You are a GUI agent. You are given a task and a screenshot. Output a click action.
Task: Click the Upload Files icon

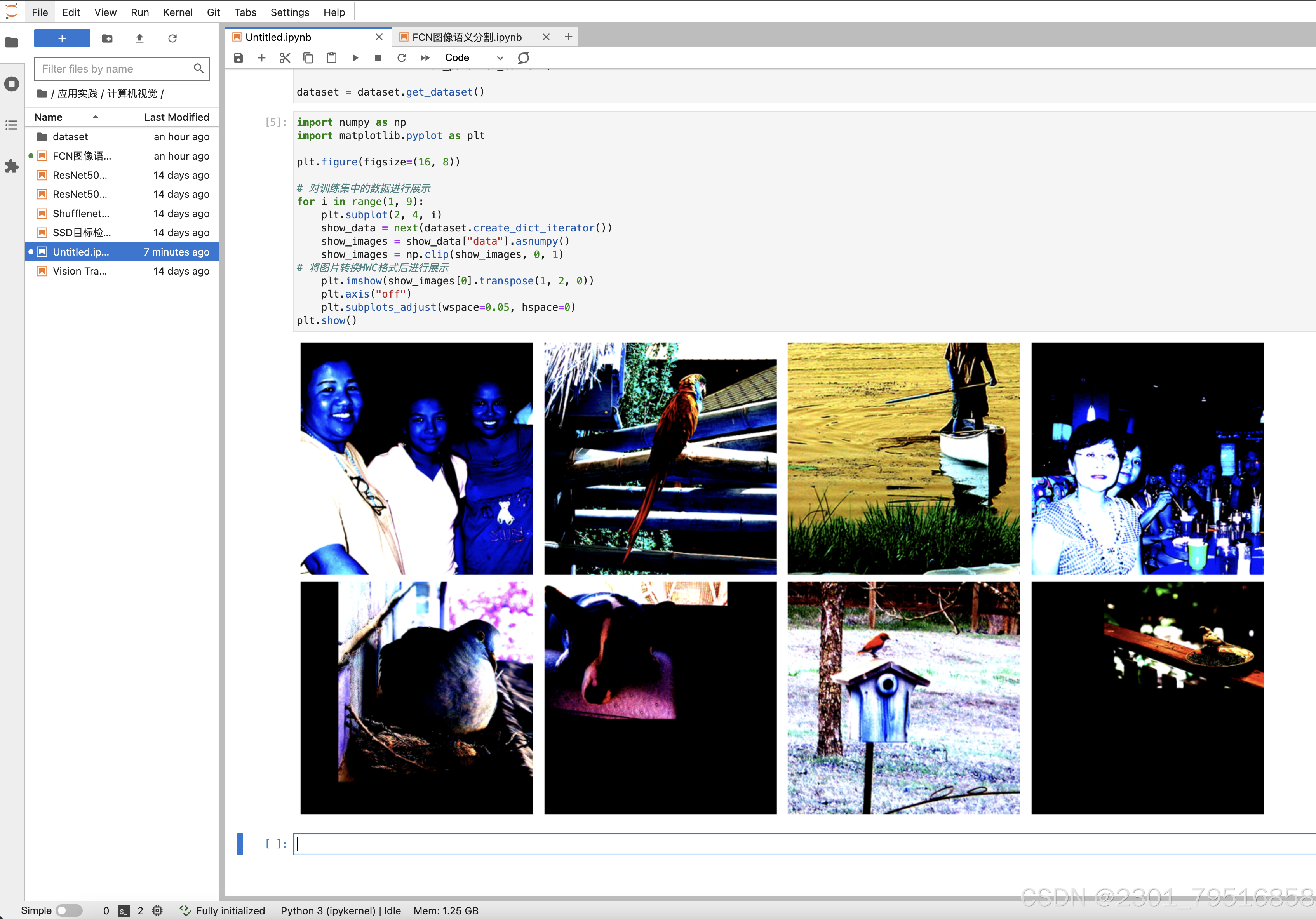click(x=139, y=38)
